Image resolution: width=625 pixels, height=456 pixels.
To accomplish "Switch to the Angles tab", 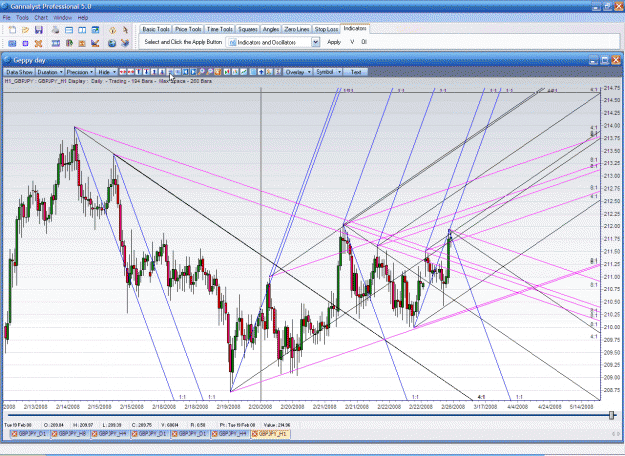I will tap(271, 29).
